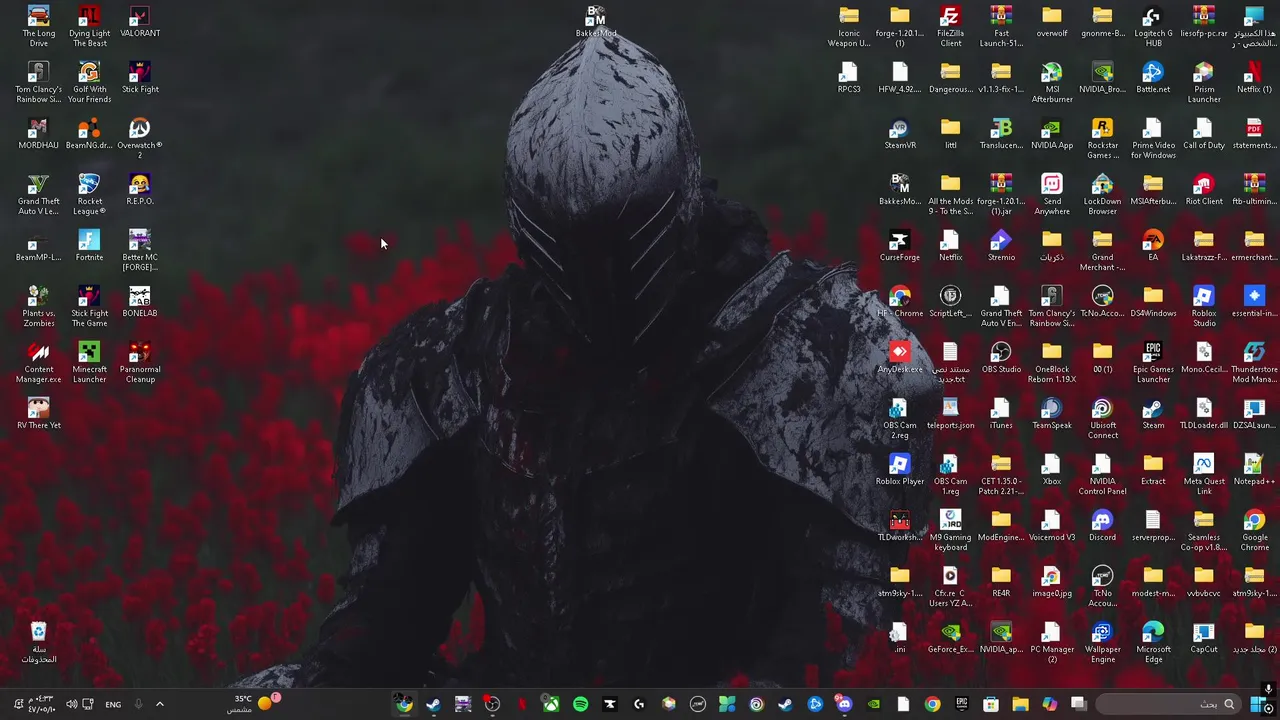Open LockDown Browser shortcut
This screenshot has height=720, width=1280.
tap(1102, 194)
